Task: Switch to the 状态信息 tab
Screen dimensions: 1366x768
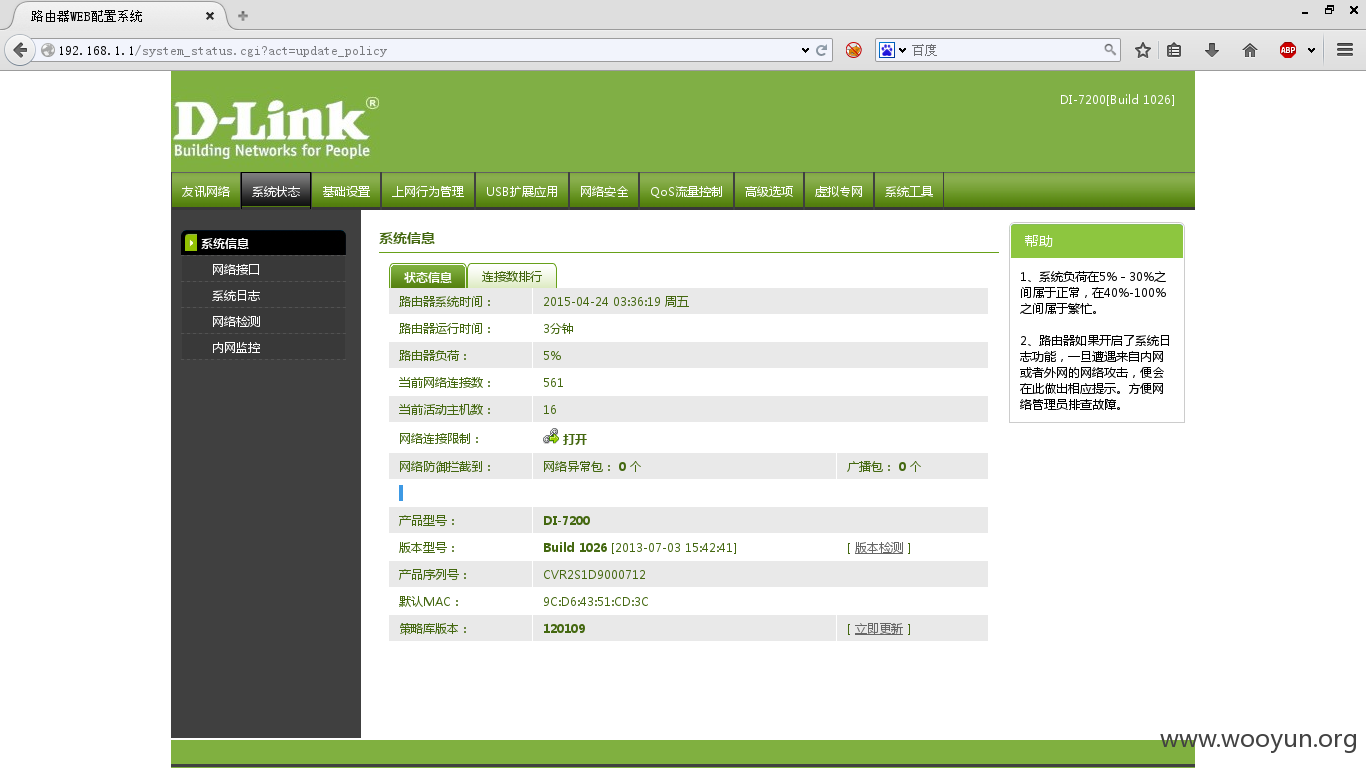Action: click(428, 277)
